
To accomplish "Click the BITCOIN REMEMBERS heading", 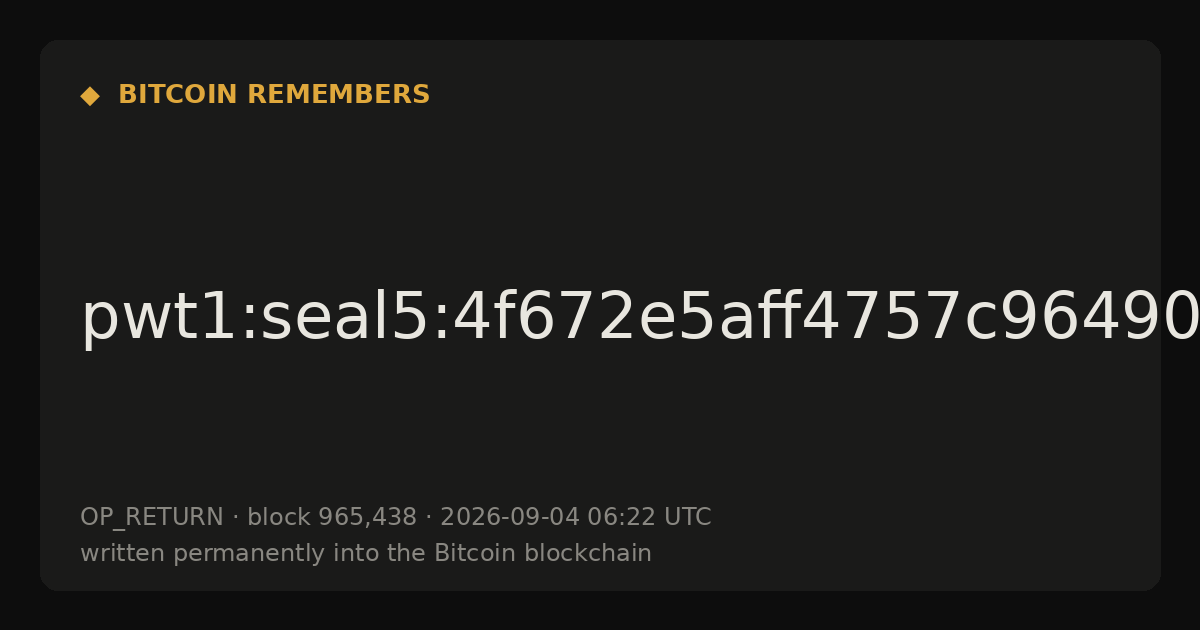I will [x=274, y=95].
